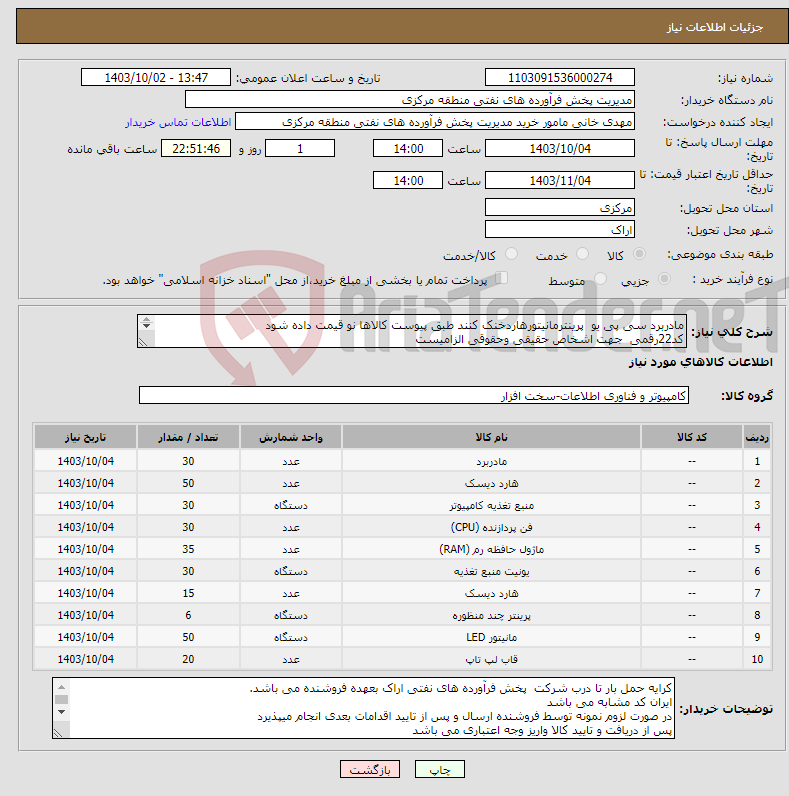The height and width of the screenshot is (796, 789).
Task: Click scroll-up arrow in توضیحات خریدار box
Action: [61, 687]
